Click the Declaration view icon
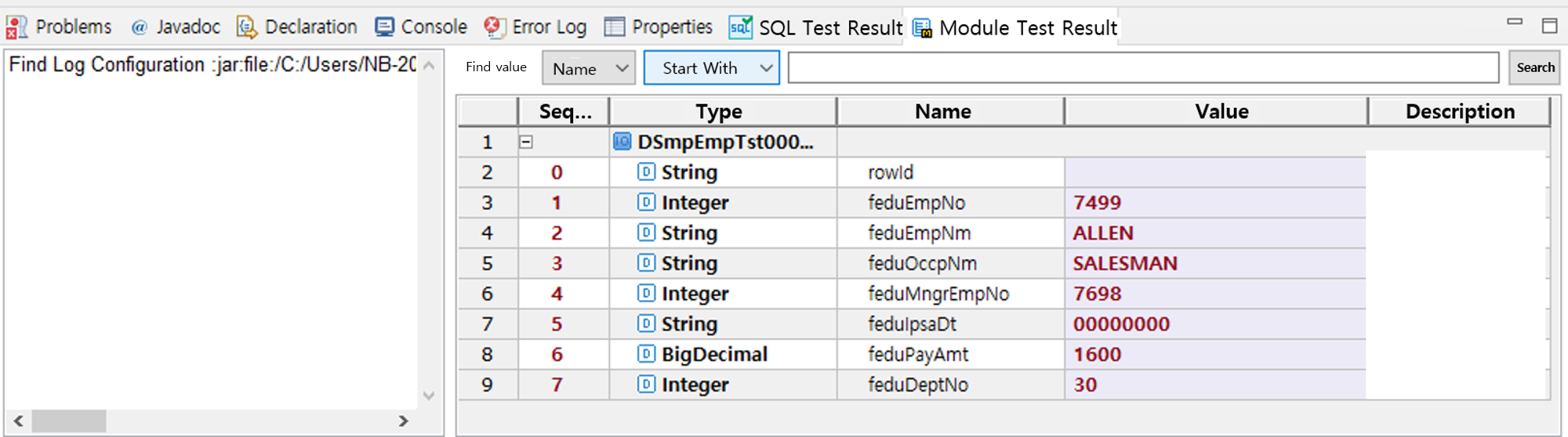This screenshot has height=437, width=1568. click(x=247, y=27)
